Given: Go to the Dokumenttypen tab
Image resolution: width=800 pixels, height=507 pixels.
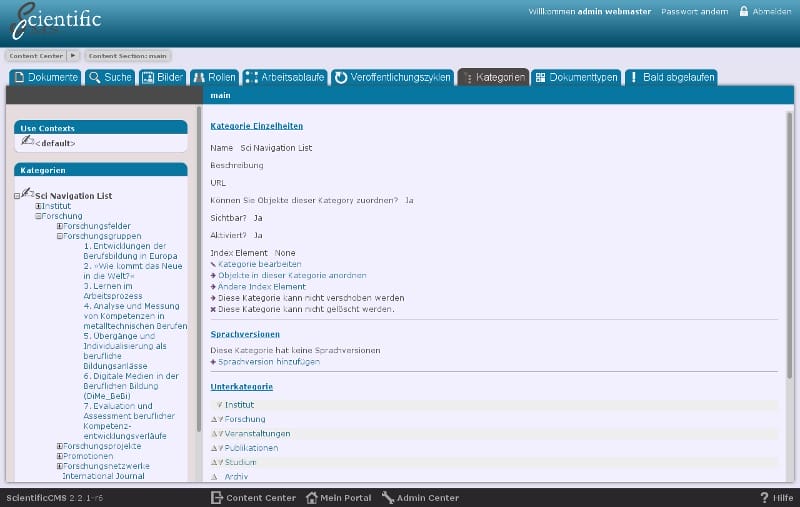Looking at the screenshot, I should 576,77.
